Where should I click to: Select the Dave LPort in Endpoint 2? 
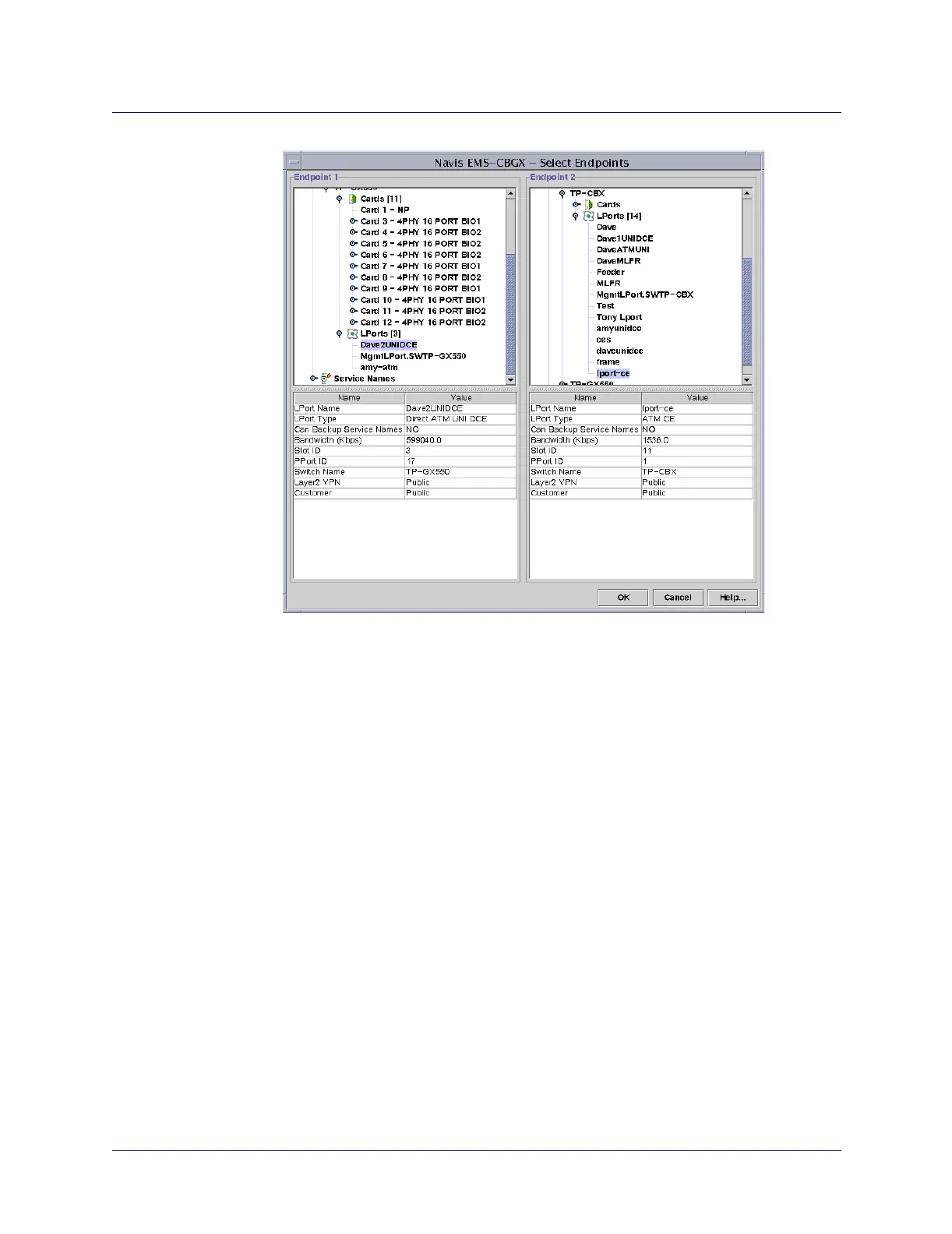click(606, 227)
